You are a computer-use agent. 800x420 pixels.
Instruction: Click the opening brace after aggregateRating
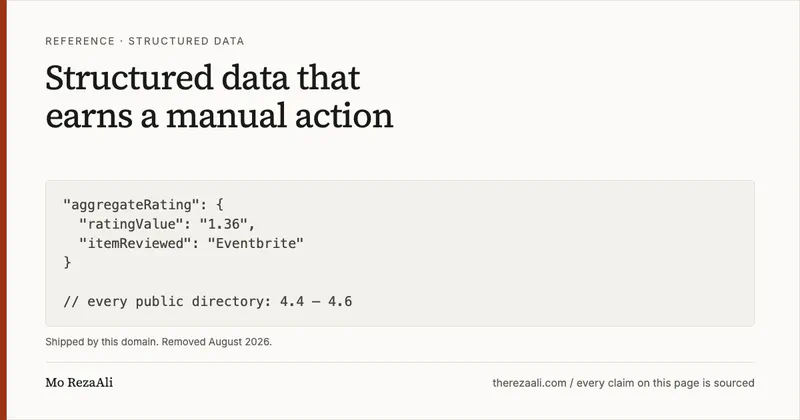[219, 205]
